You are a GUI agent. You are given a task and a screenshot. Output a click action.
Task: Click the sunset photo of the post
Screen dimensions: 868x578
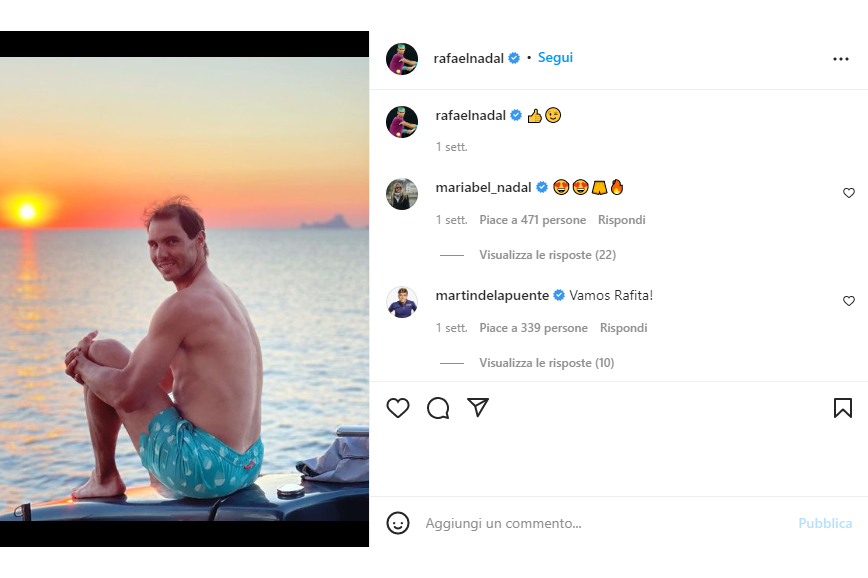coord(184,289)
